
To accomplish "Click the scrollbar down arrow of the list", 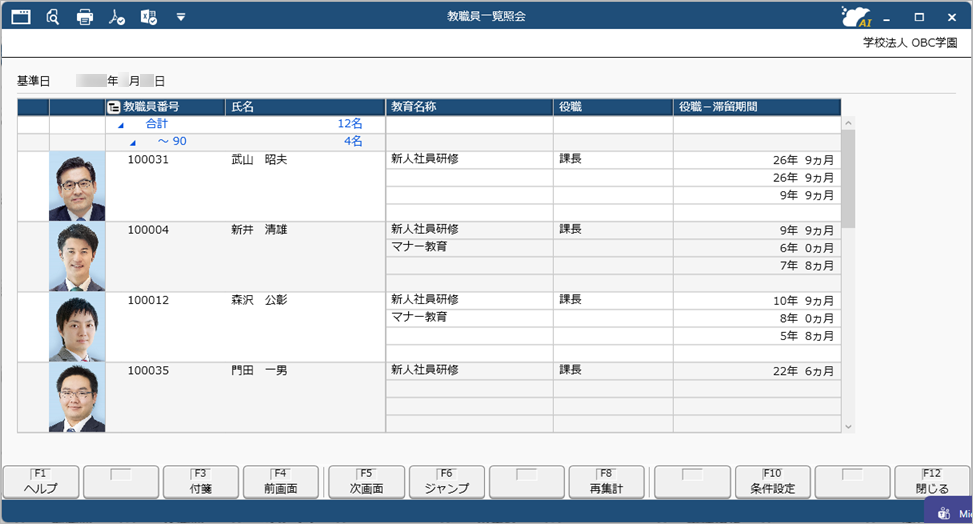I will (848, 427).
